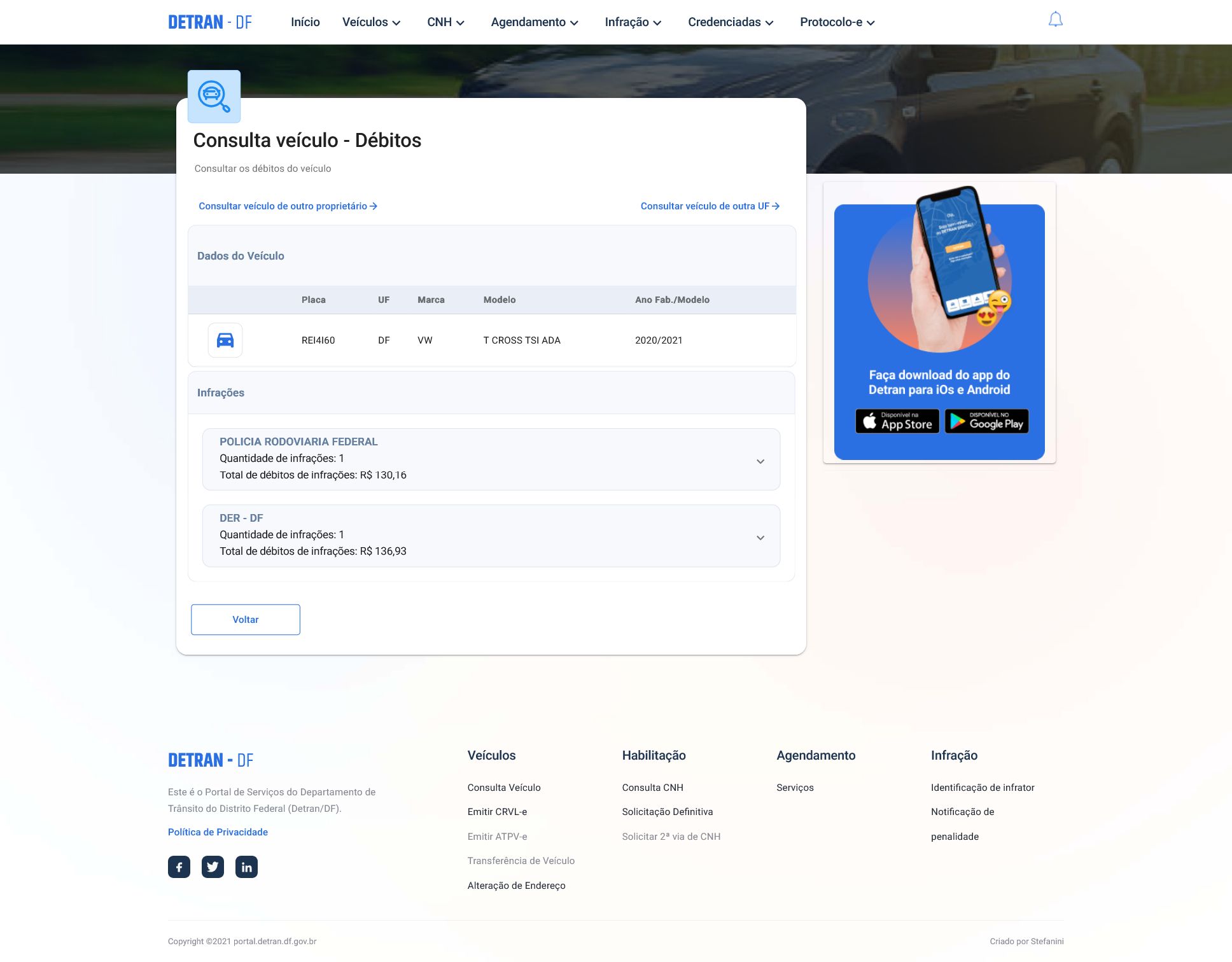Tap the App Store download badge
Image resolution: width=1232 pixels, height=962 pixels.
coord(897,421)
